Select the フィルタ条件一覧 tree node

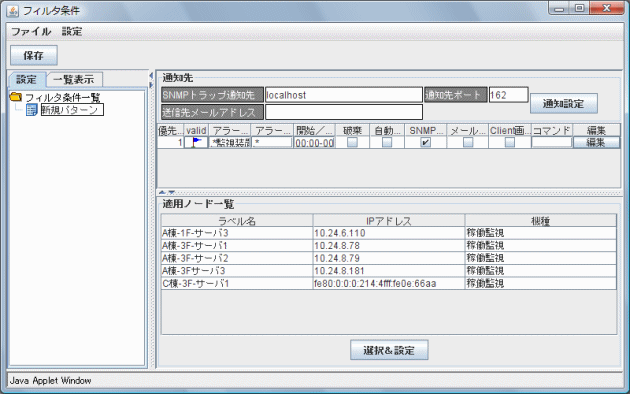tap(63, 97)
